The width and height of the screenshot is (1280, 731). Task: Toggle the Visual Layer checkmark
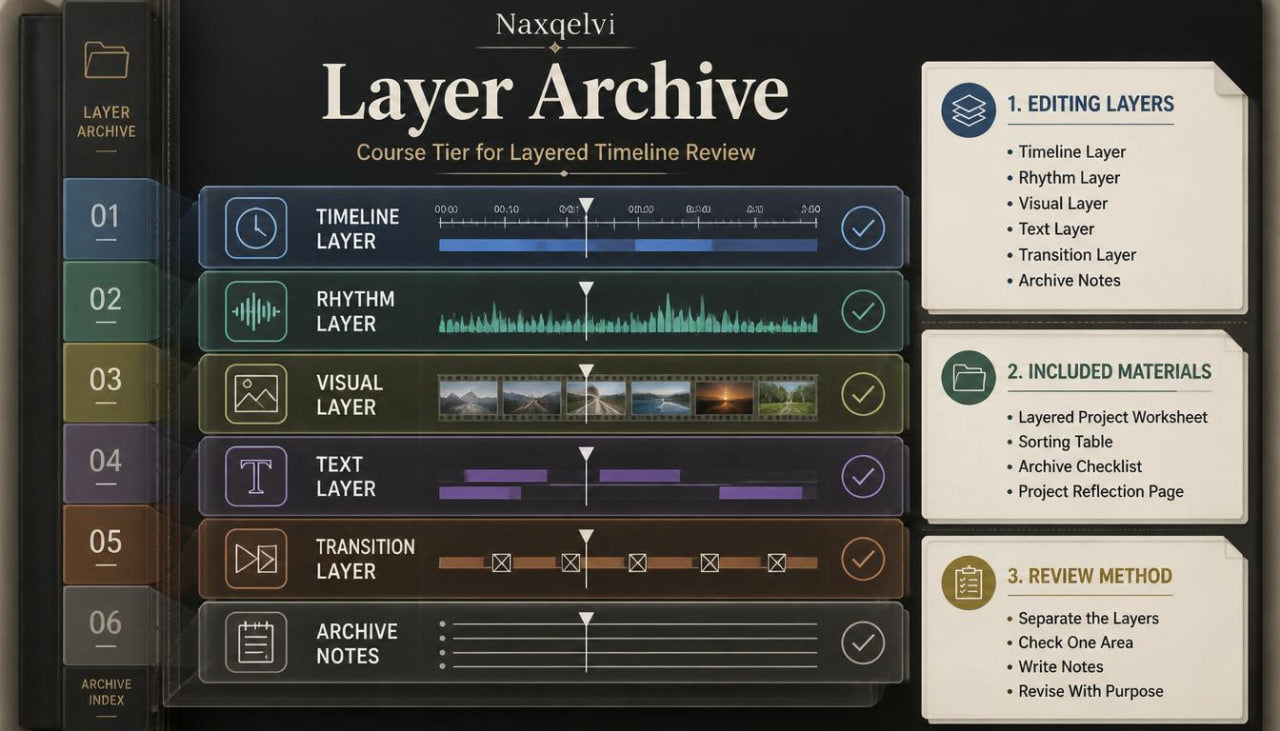point(862,394)
